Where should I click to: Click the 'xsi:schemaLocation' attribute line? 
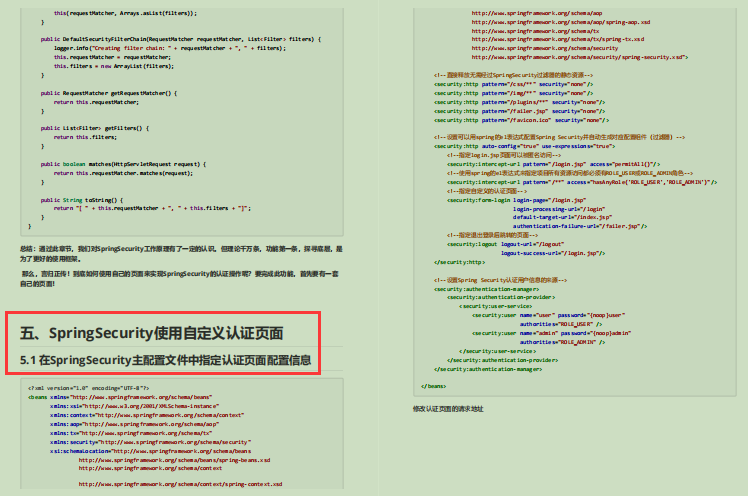point(150,451)
